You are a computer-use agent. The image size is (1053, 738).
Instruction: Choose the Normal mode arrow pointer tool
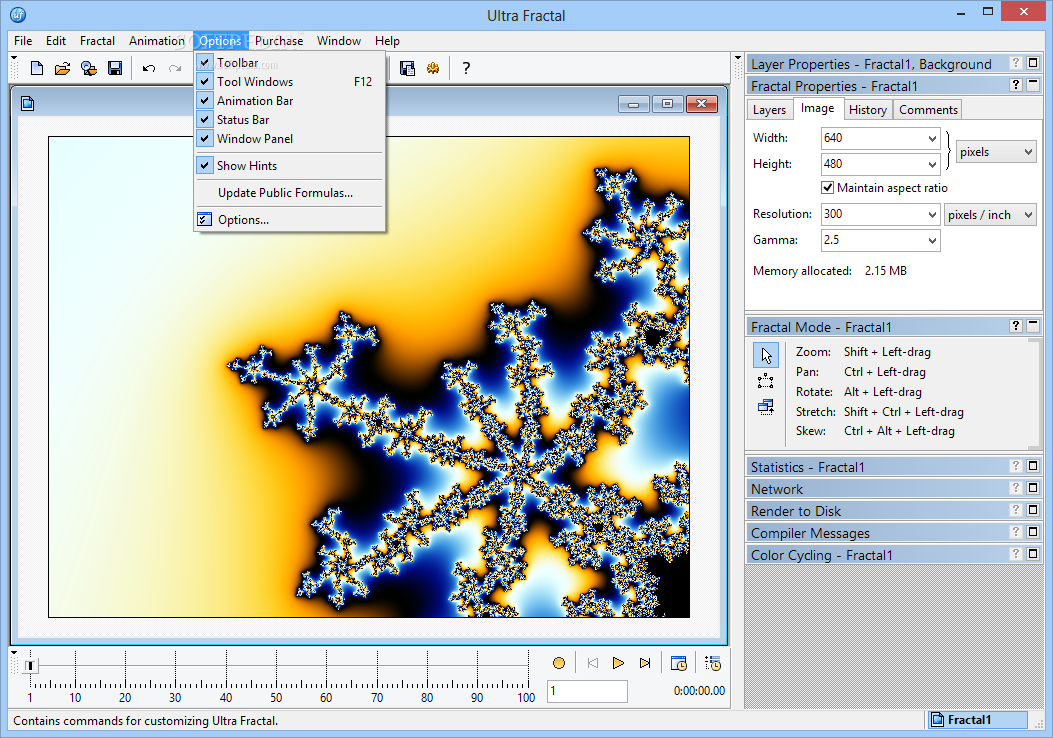766,355
